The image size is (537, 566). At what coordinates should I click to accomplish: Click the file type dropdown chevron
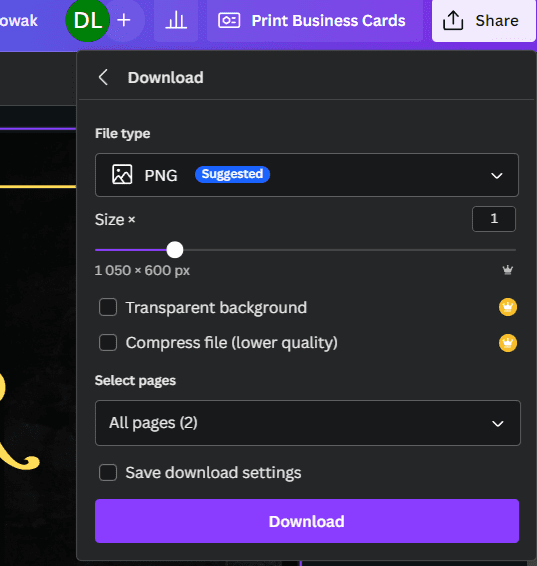point(497,176)
